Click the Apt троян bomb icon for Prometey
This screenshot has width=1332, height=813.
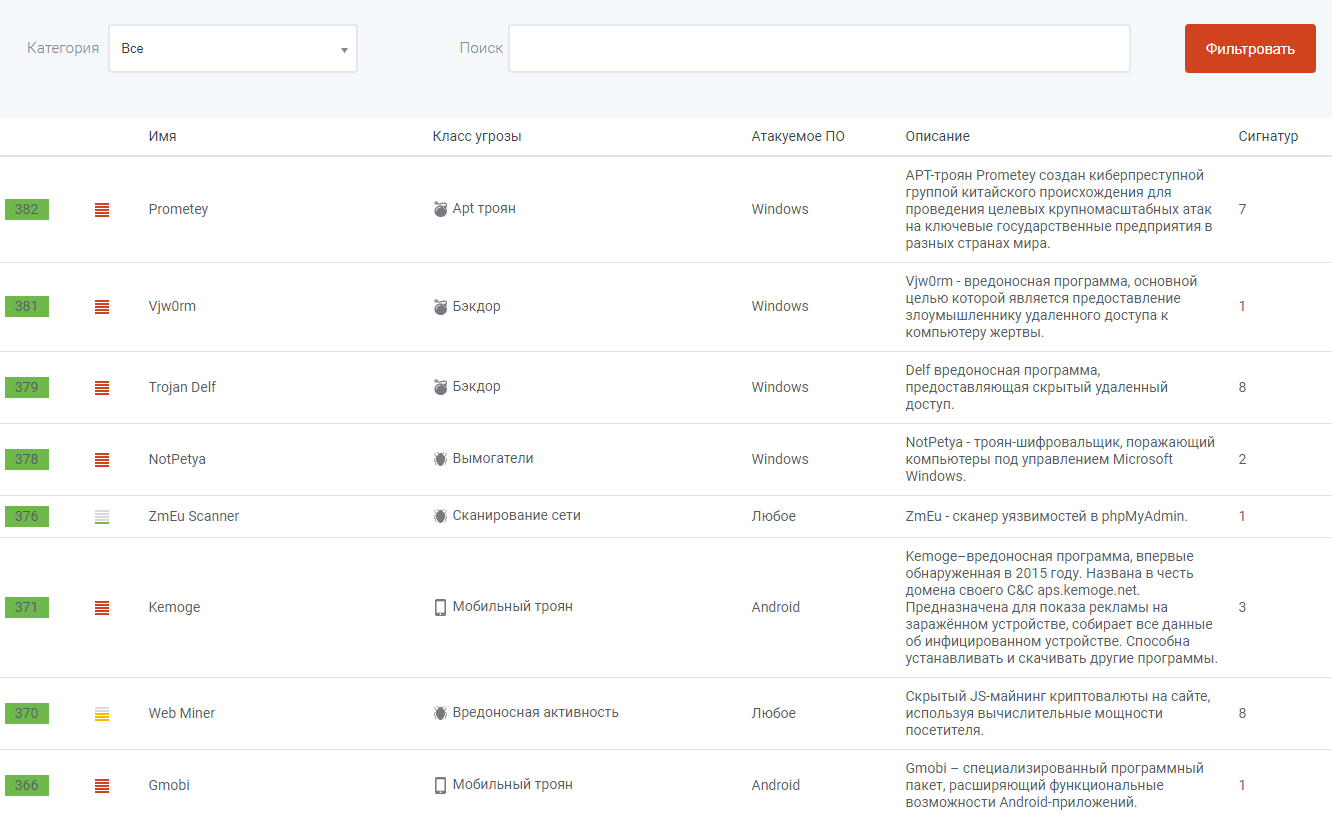[440, 209]
